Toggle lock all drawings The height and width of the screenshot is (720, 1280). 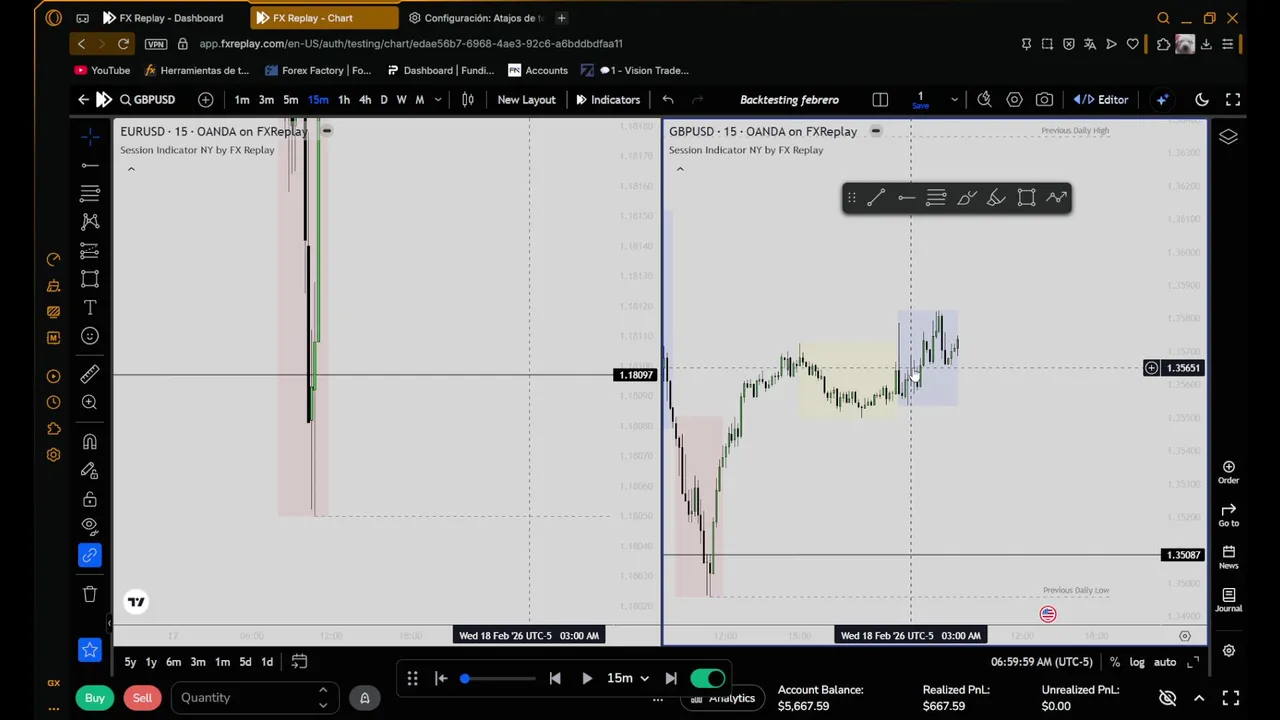click(90, 499)
